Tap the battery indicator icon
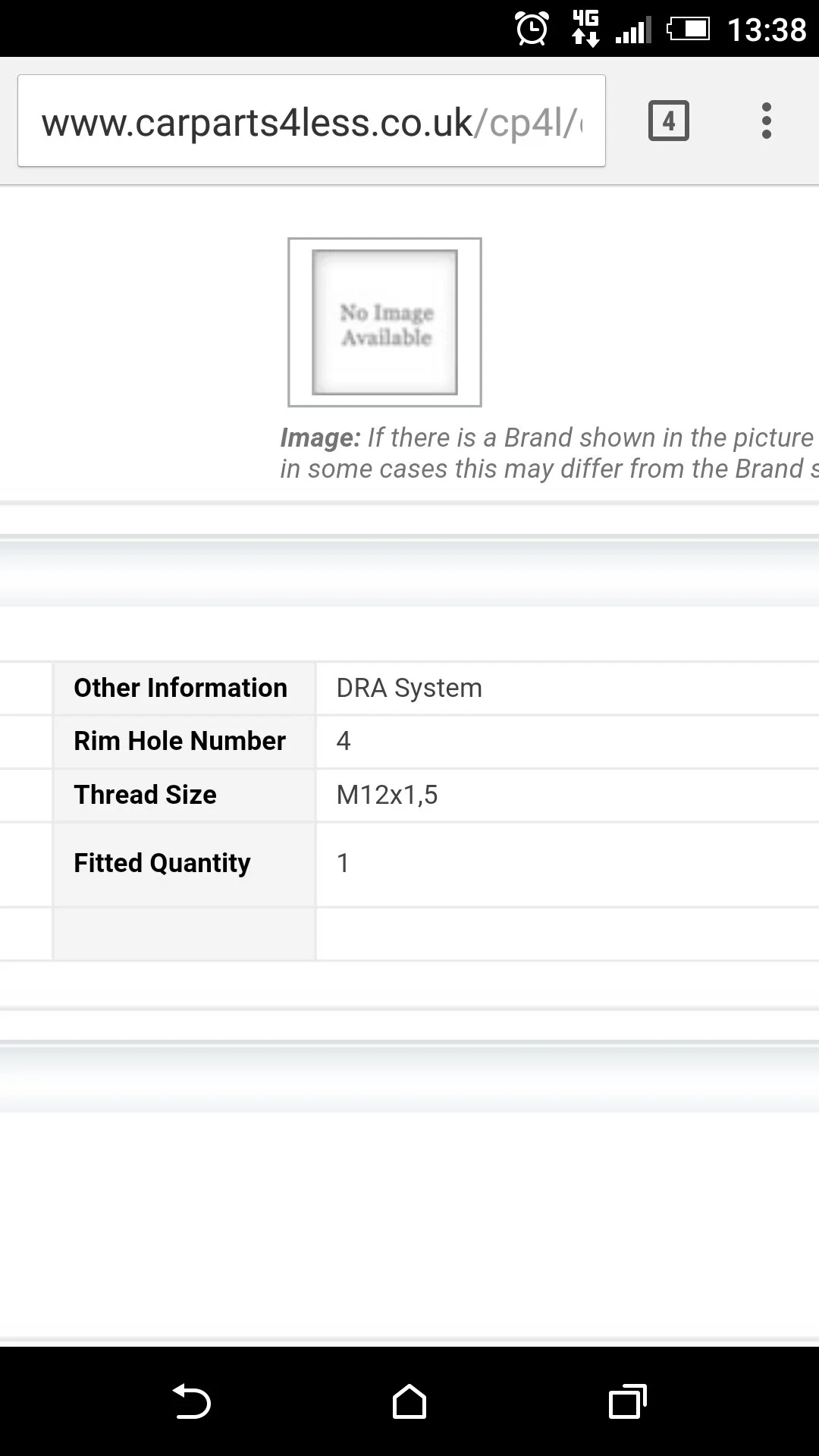 pos(688,29)
